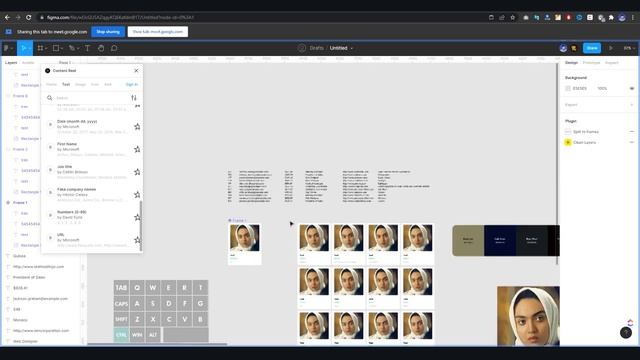Apply the URL content item

(92, 240)
